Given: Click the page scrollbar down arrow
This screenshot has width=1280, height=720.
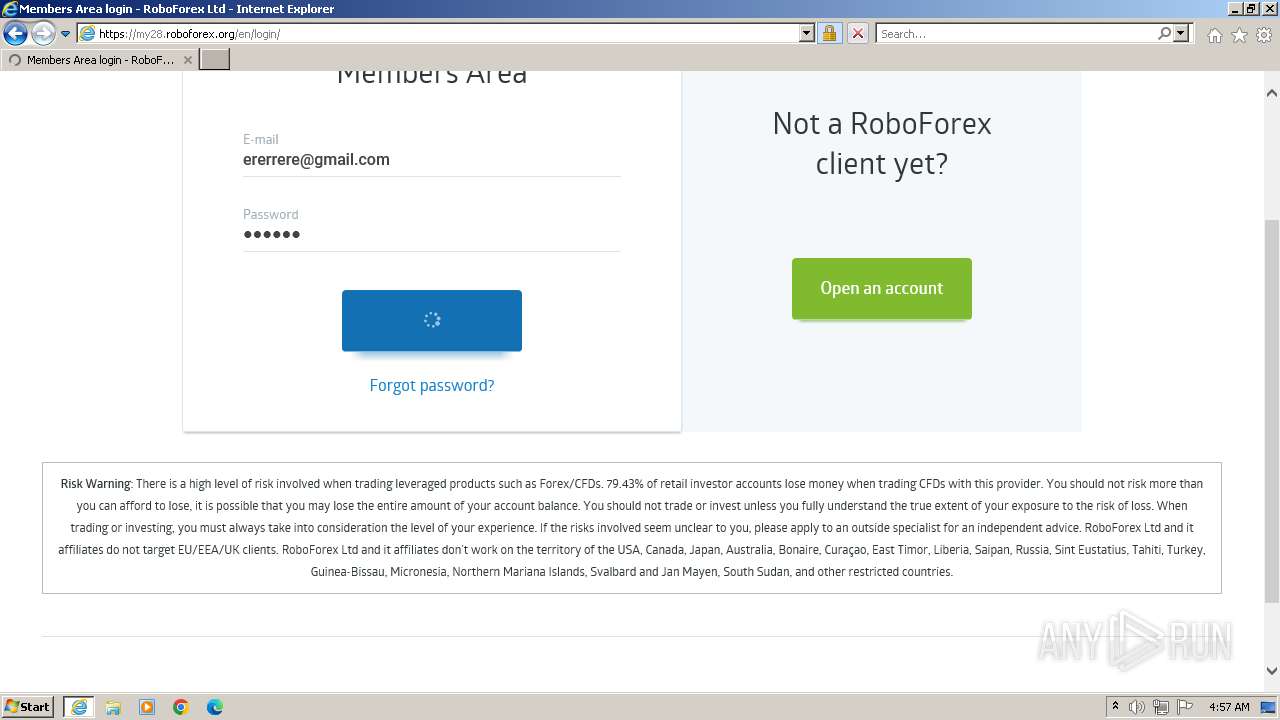Looking at the screenshot, I should point(1272,671).
